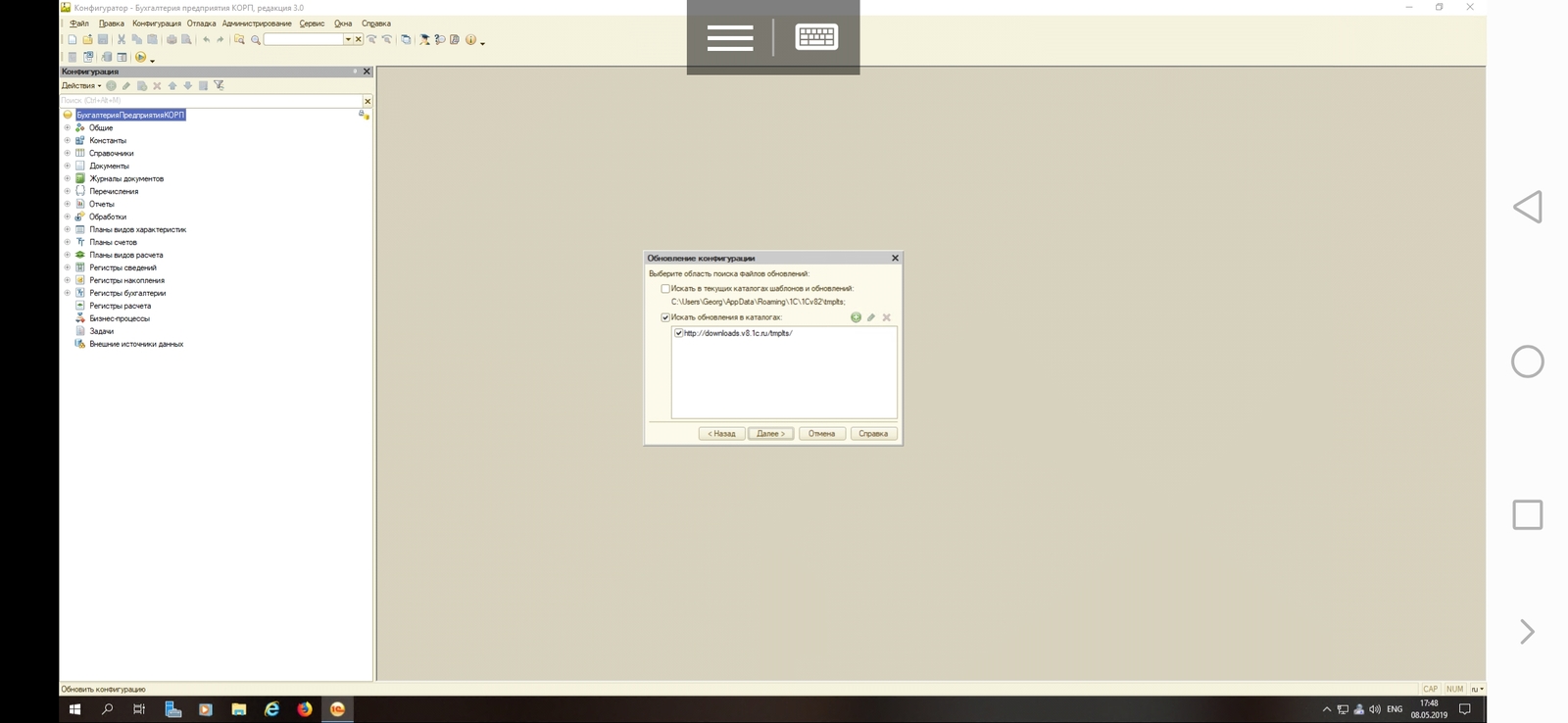Enable search in current template catalogs checkbox

(x=665, y=289)
